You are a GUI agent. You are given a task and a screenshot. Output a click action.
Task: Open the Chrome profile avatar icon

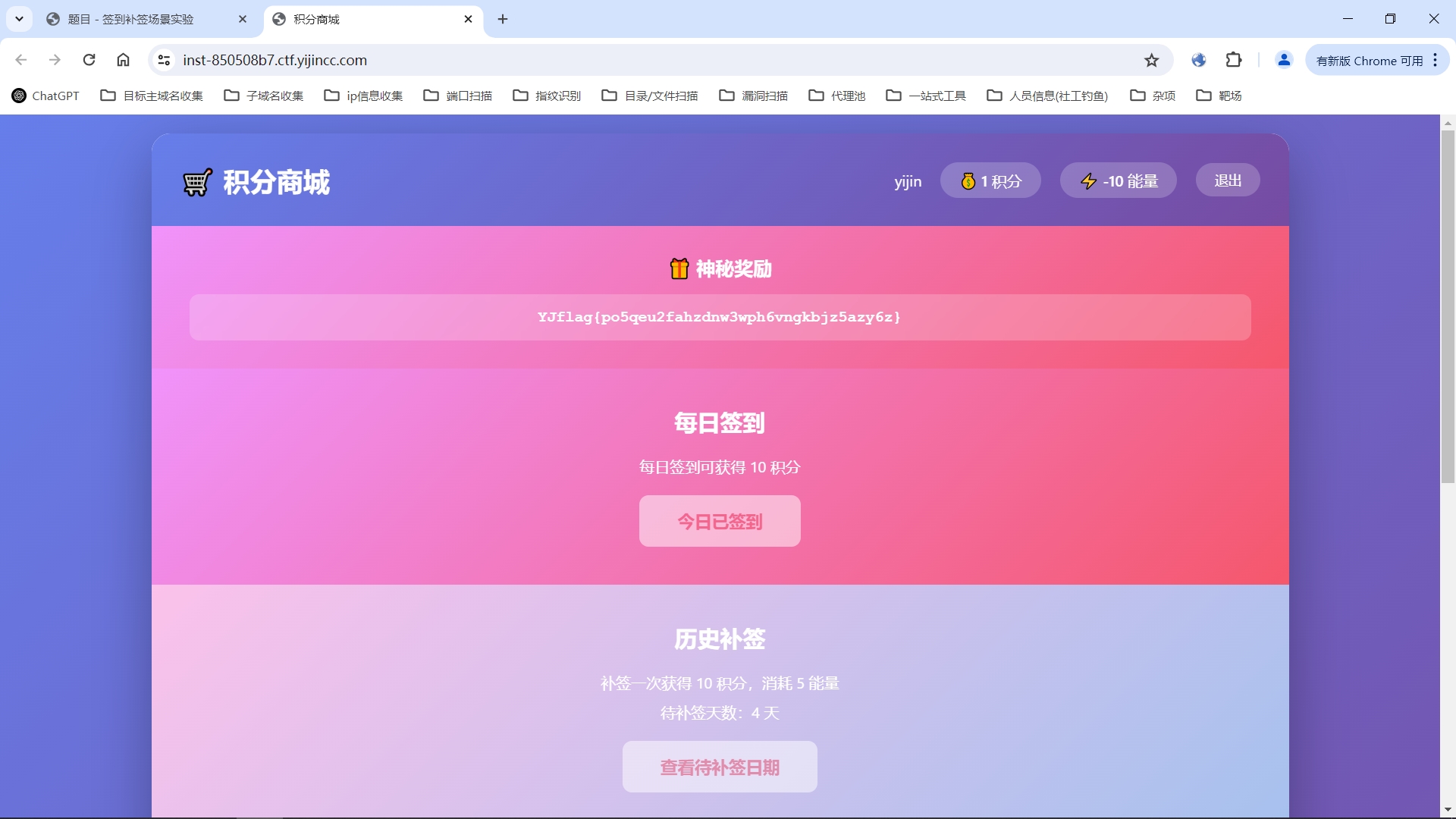pyautogui.click(x=1284, y=60)
